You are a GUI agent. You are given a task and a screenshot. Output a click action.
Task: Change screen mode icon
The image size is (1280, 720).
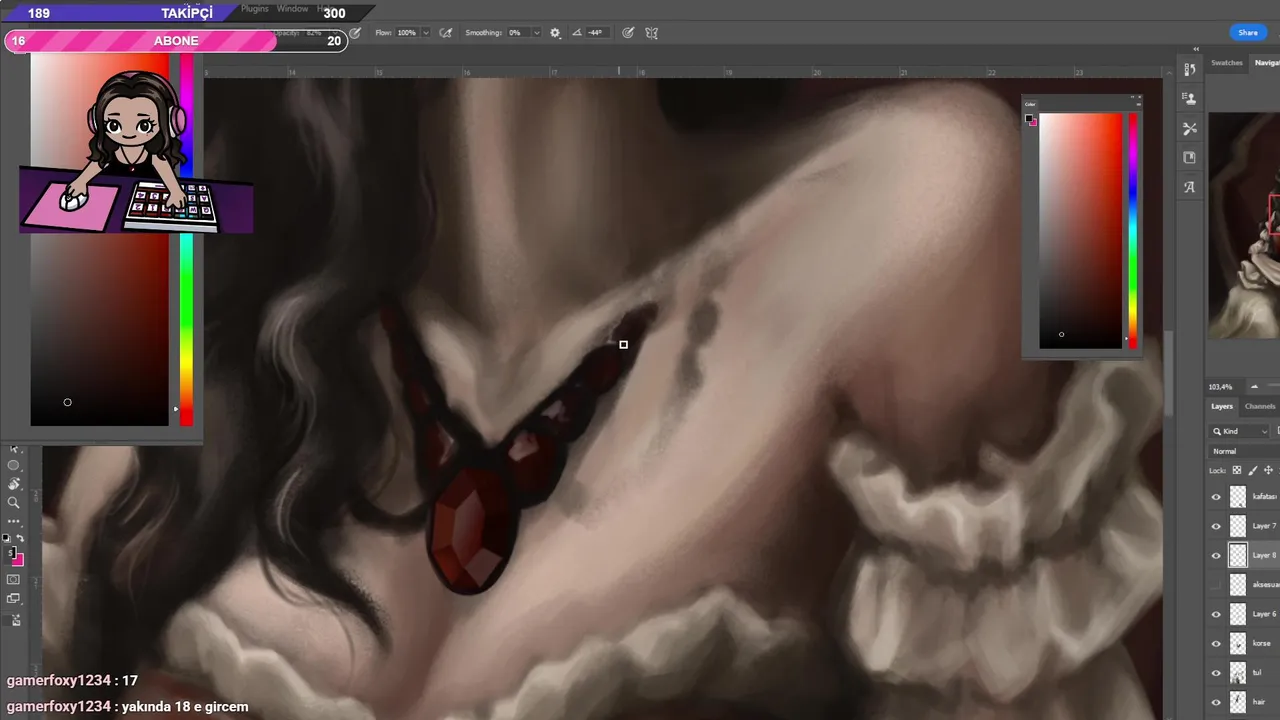point(14,599)
